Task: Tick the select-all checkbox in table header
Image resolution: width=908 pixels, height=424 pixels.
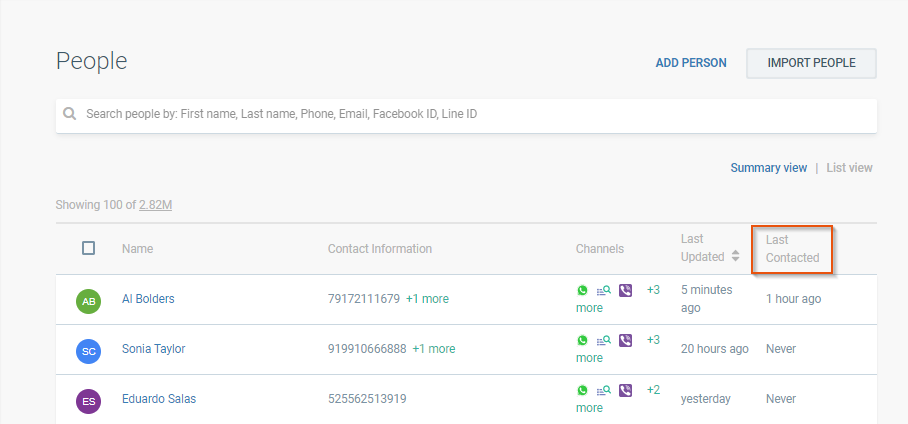Action: click(89, 248)
